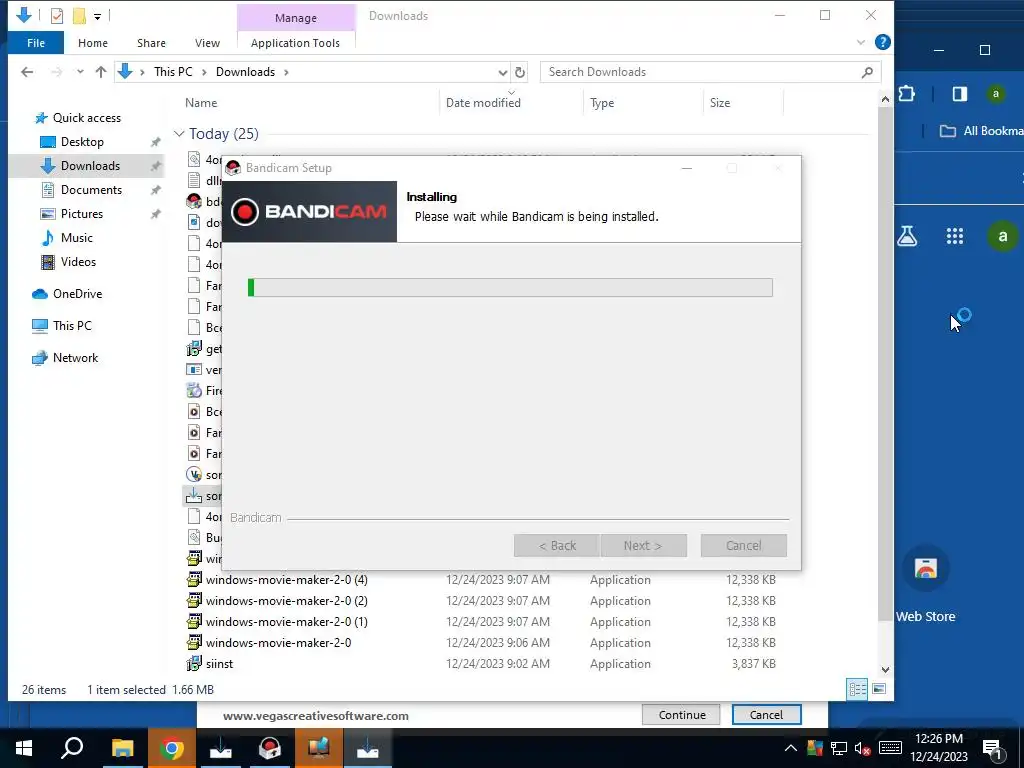
Task: Open File Explorer from taskbar
Action: point(122,748)
